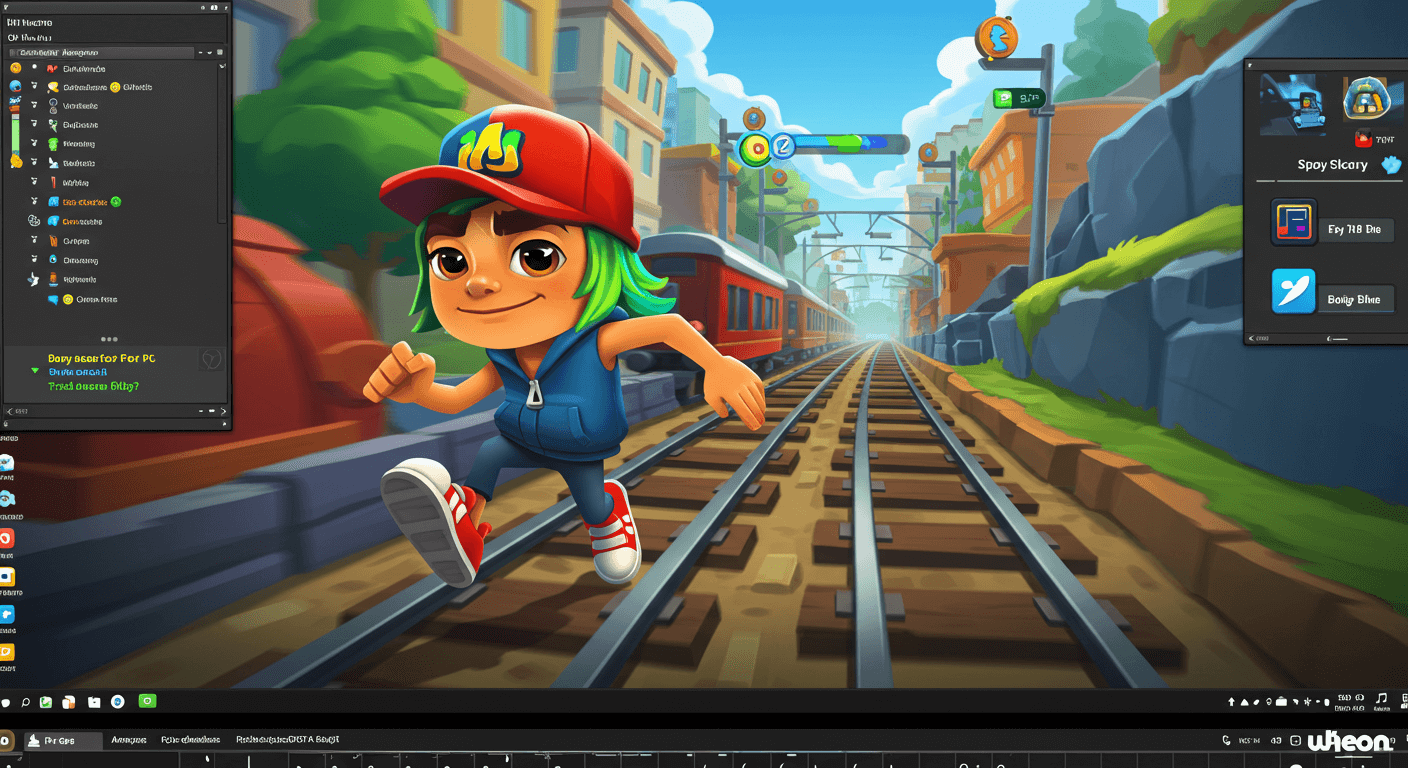Click the red desktop icon on the left edge
Screen dimensions: 1408x768
(6, 539)
